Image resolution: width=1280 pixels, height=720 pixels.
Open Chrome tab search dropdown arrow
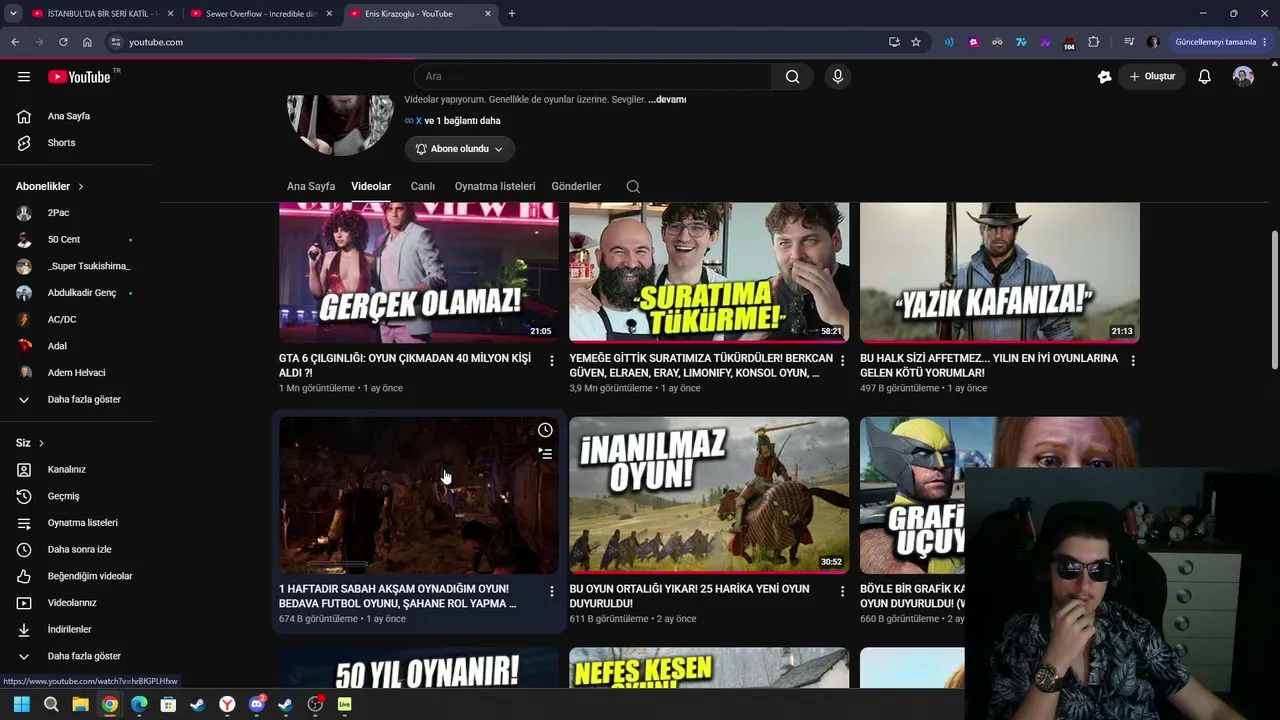(x=13, y=14)
